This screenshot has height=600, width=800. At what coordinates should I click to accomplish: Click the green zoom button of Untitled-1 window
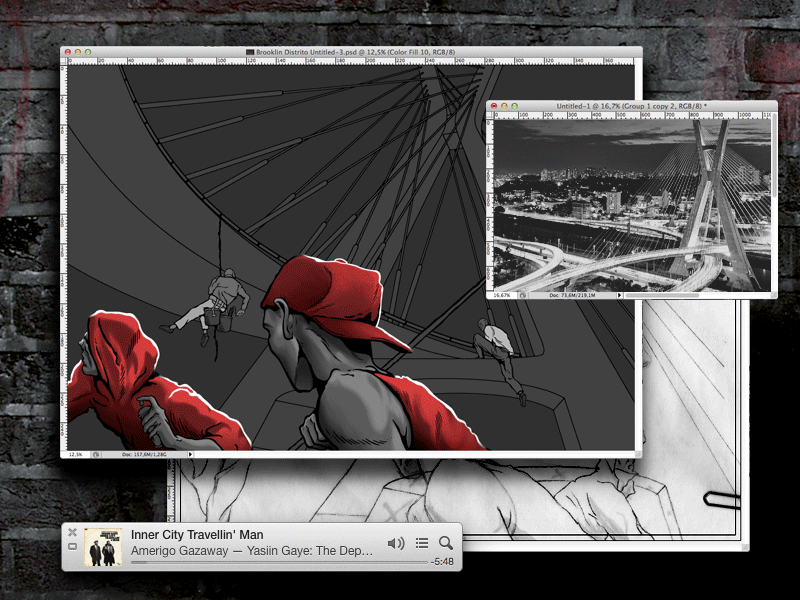tap(514, 106)
